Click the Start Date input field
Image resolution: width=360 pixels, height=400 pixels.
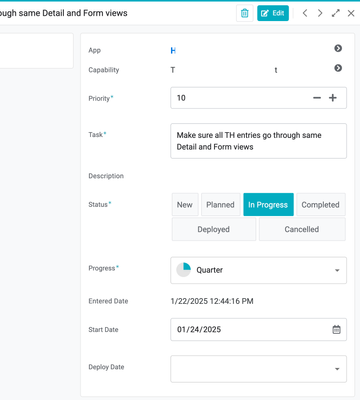258,330
